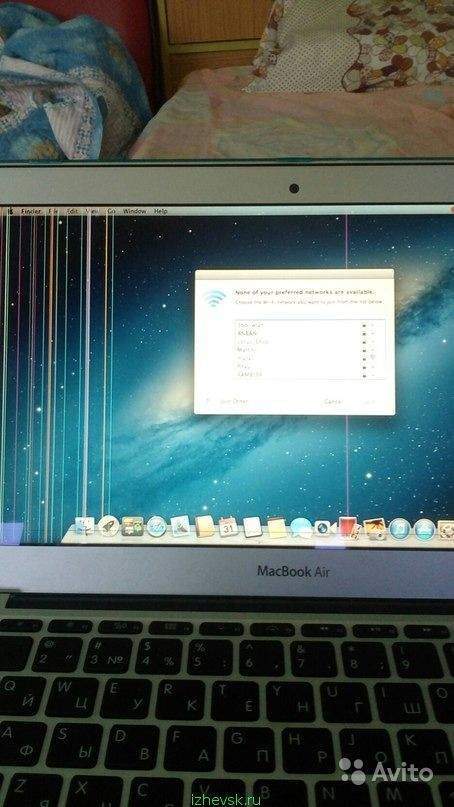Image resolution: width=454 pixels, height=807 pixels.
Task: Click the Join Other button
Action: click(x=234, y=401)
